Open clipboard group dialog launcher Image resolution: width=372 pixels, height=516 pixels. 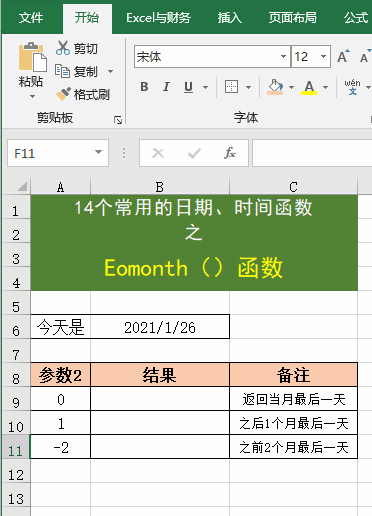(118, 120)
